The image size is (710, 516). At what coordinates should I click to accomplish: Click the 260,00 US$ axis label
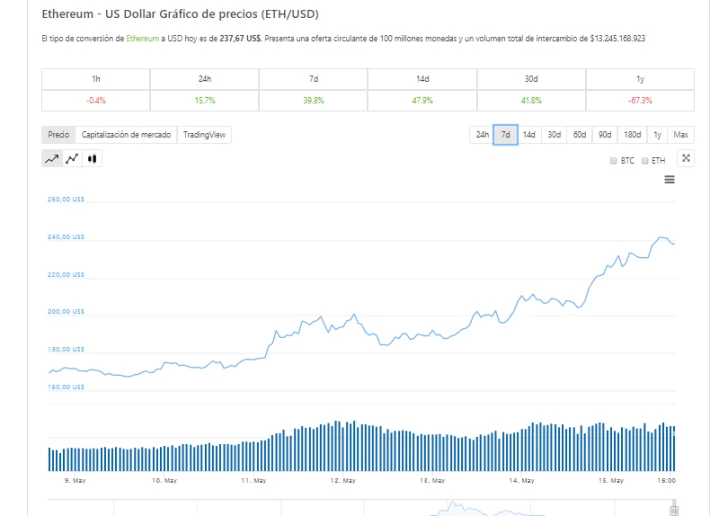pyautogui.click(x=66, y=199)
